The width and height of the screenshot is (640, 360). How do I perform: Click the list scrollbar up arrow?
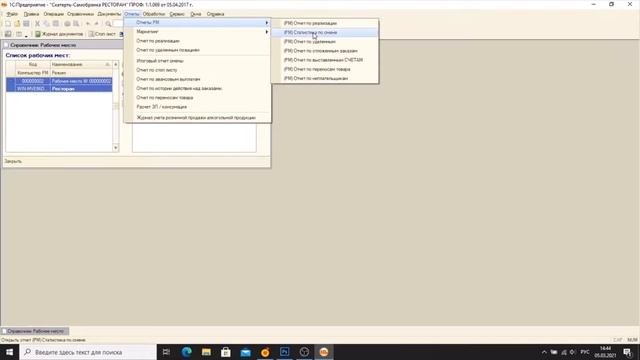click(116, 64)
